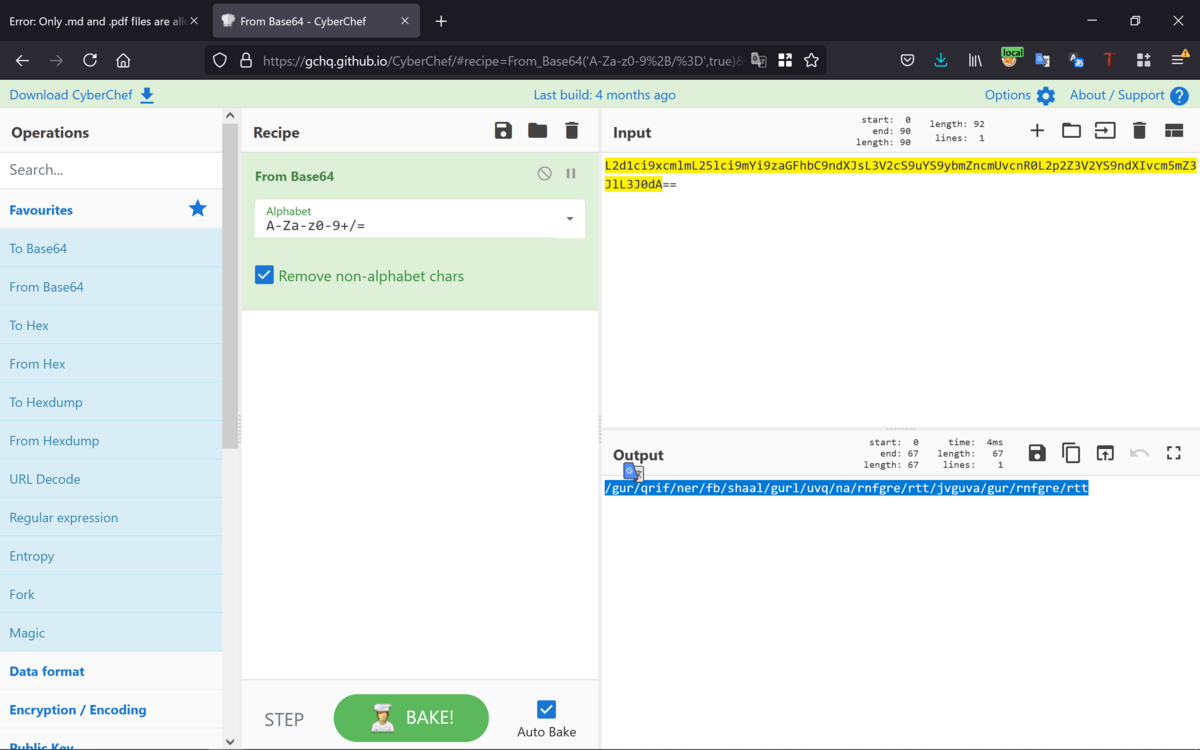Select the To Hex operation
The height and width of the screenshot is (750, 1200).
pos(111,325)
